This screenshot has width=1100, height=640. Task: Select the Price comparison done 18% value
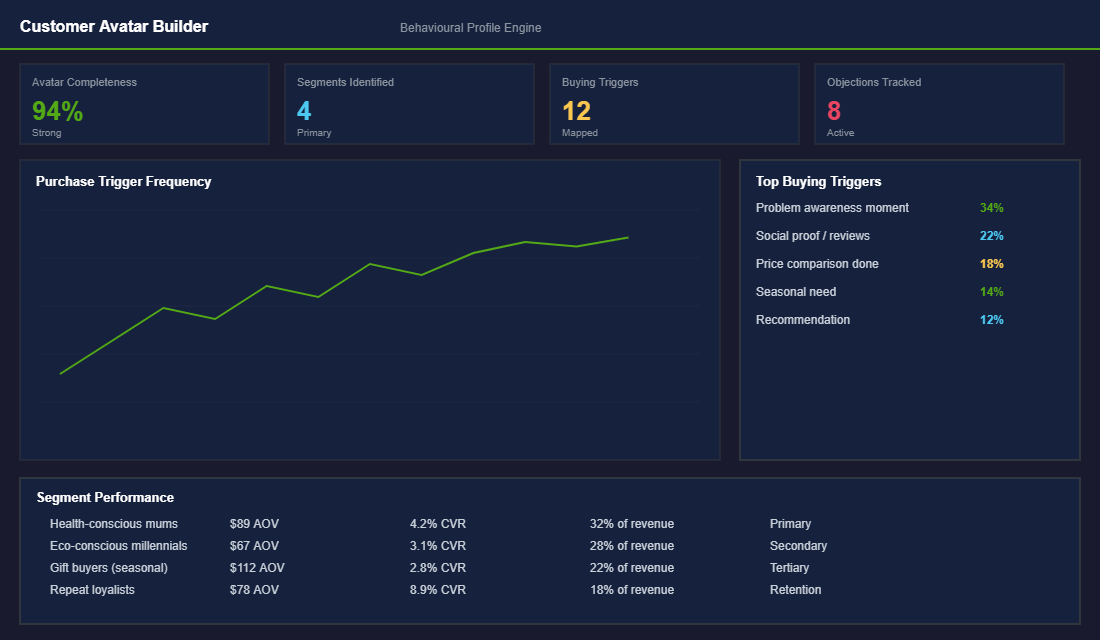991,263
